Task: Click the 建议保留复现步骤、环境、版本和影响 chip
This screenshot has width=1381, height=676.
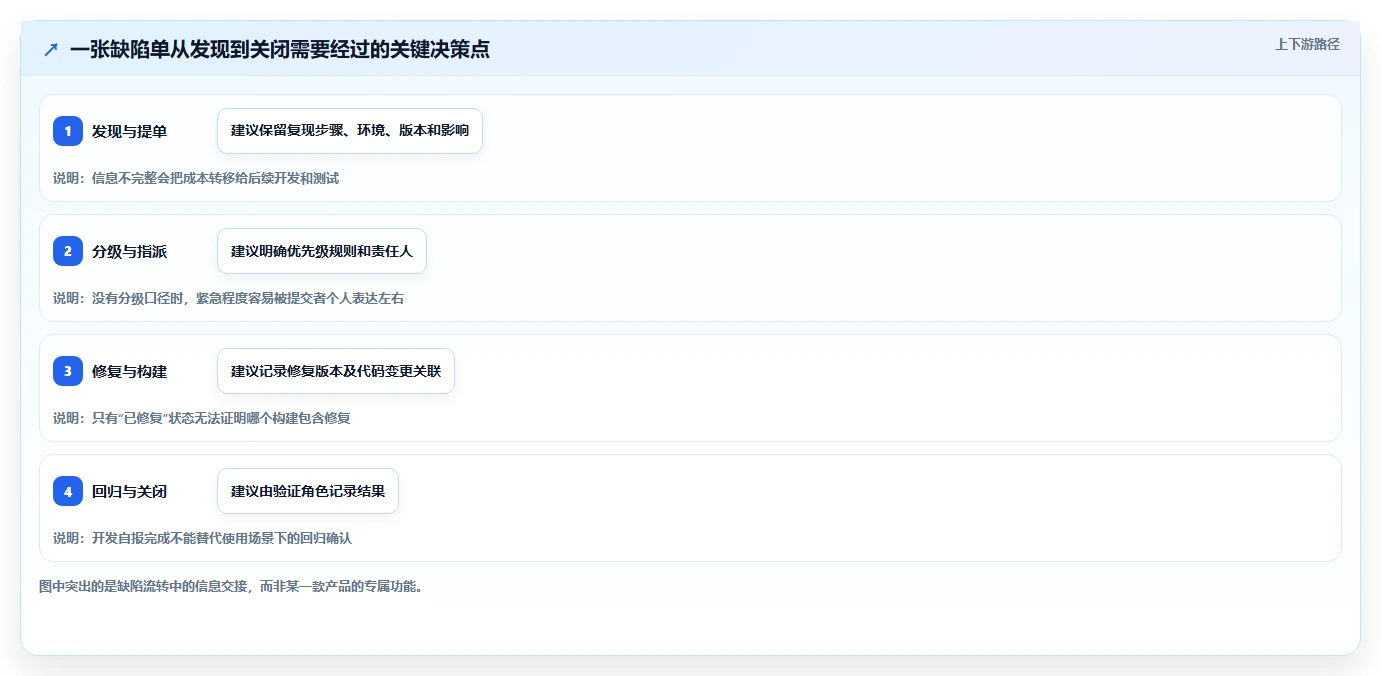Action: pos(350,131)
